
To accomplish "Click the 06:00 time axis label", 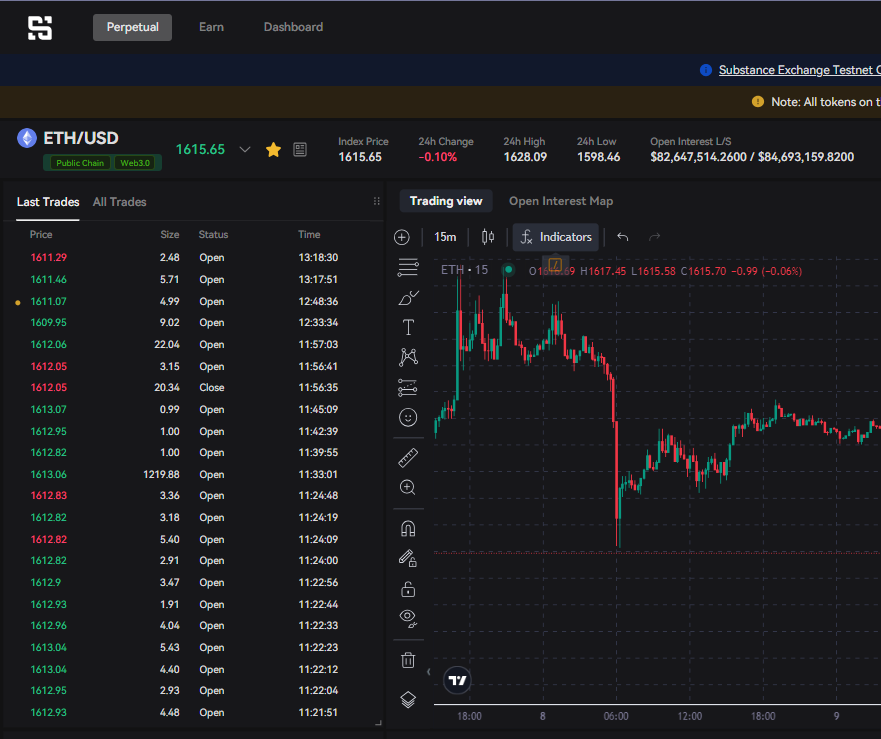I will [616, 716].
